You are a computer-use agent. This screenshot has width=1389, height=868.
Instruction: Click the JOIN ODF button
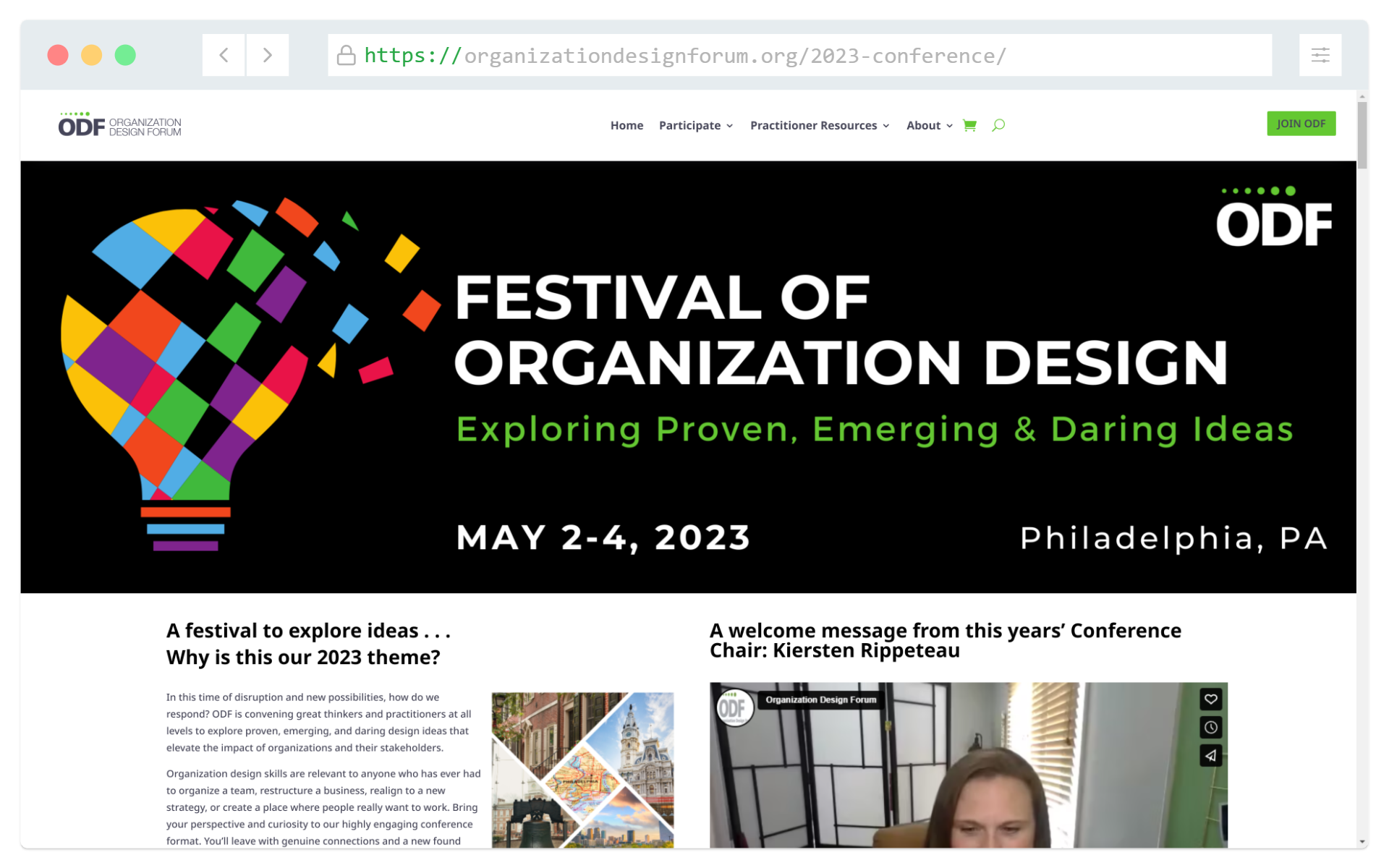tap(1301, 124)
